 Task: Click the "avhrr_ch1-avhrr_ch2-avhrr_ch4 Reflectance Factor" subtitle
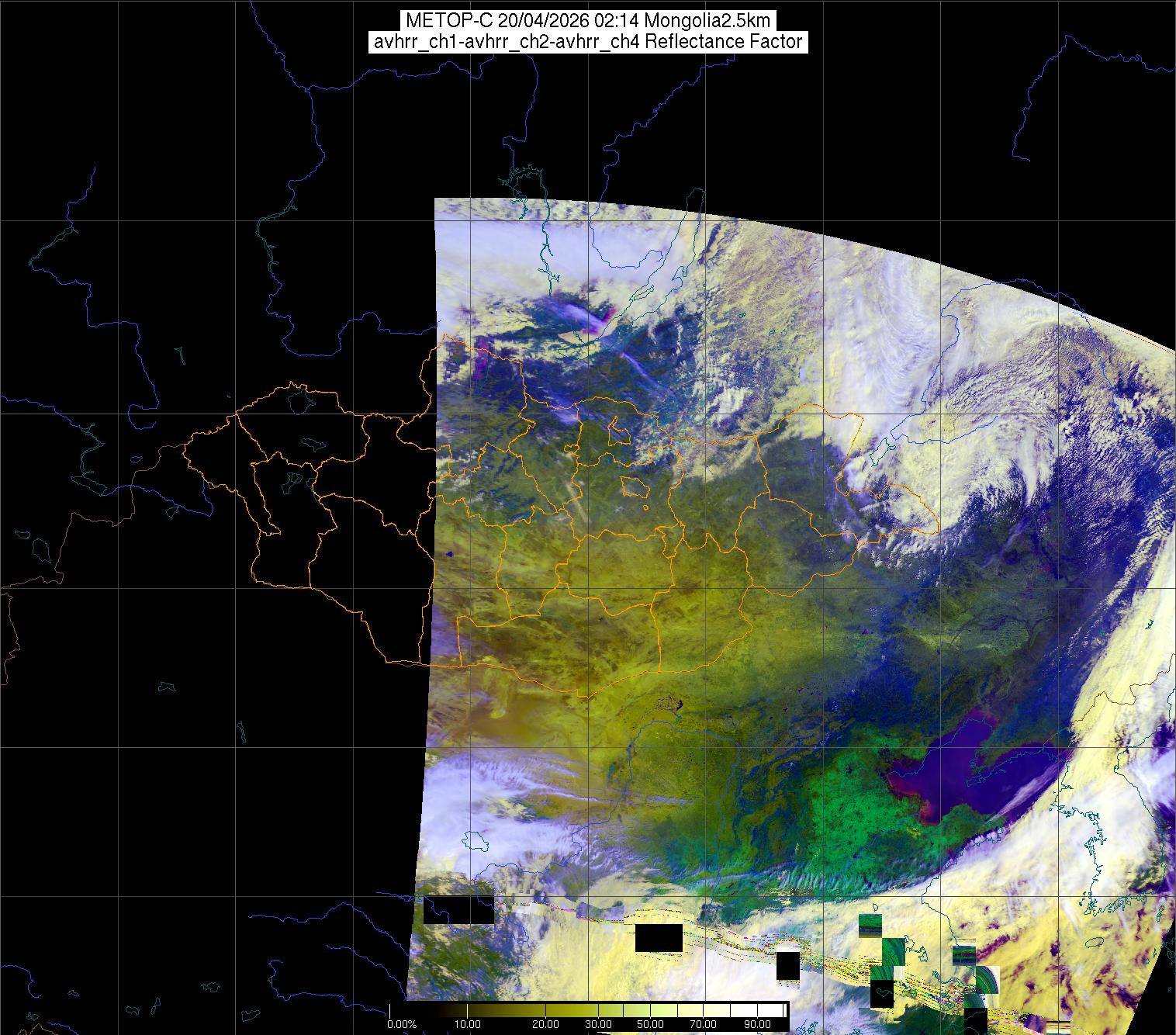tap(587, 42)
